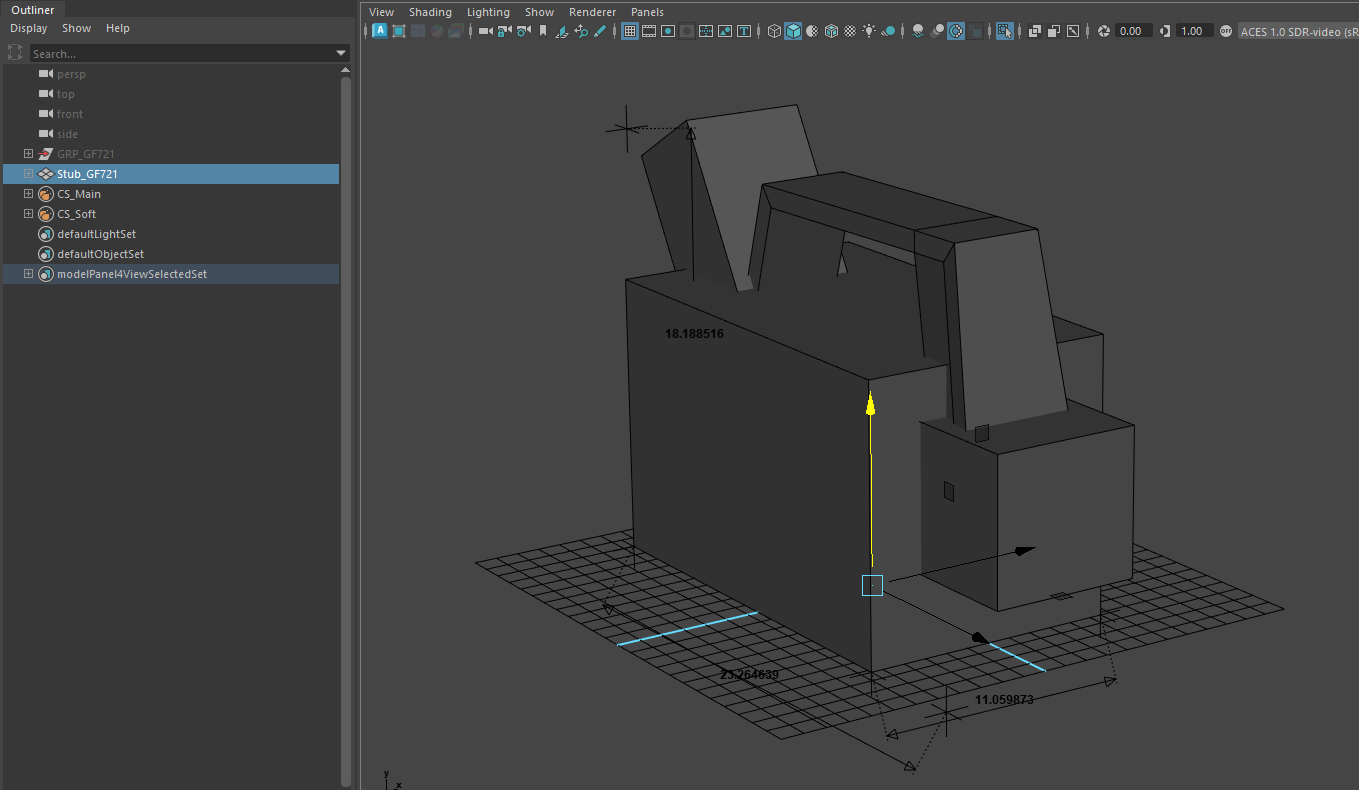This screenshot has height=790, width=1359.
Task: Open the Outliner Show menu
Action: 76,28
